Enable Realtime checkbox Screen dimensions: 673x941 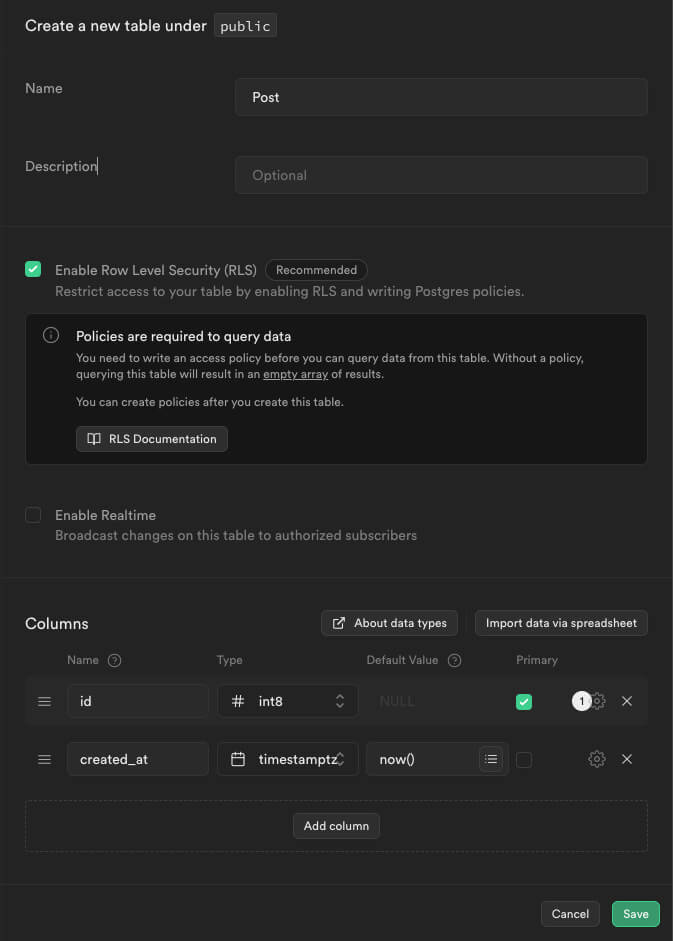coord(33,515)
